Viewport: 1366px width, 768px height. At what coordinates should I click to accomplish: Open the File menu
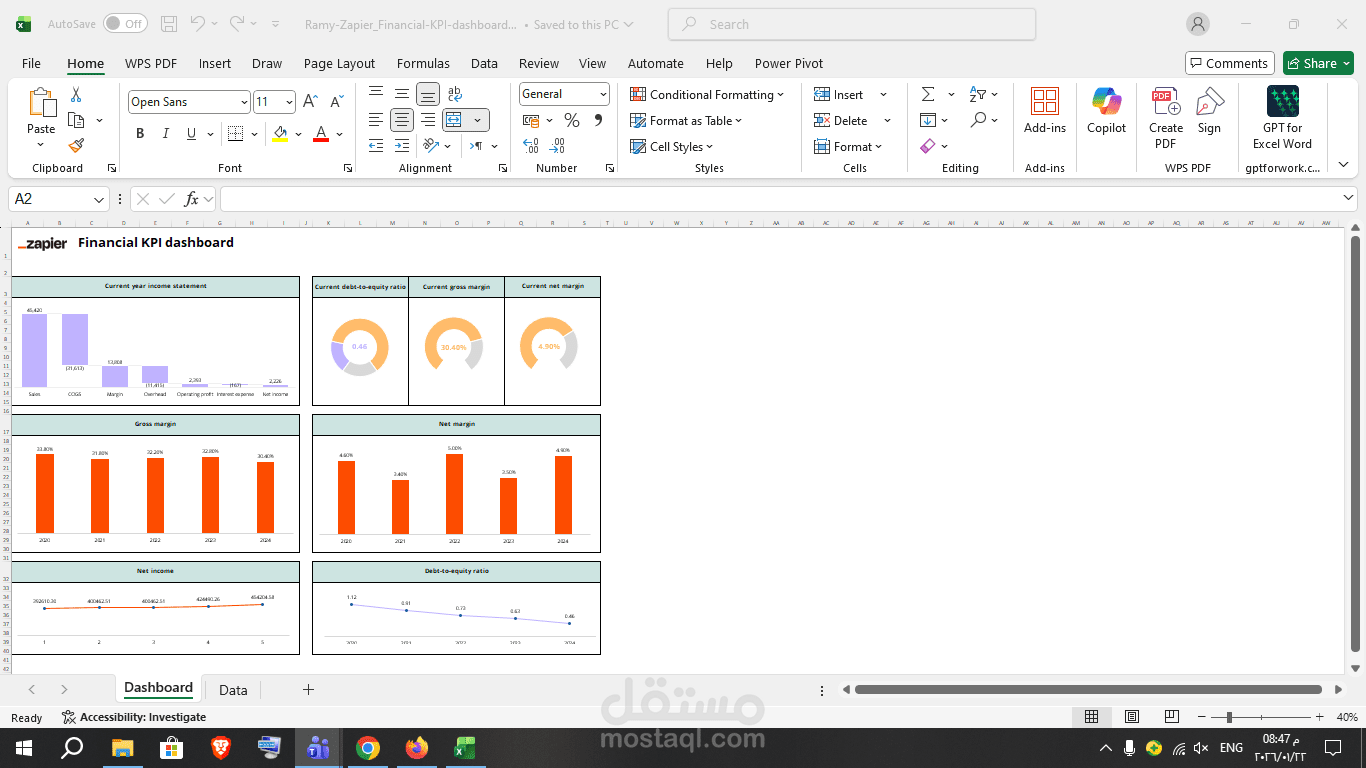tap(31, 63)
